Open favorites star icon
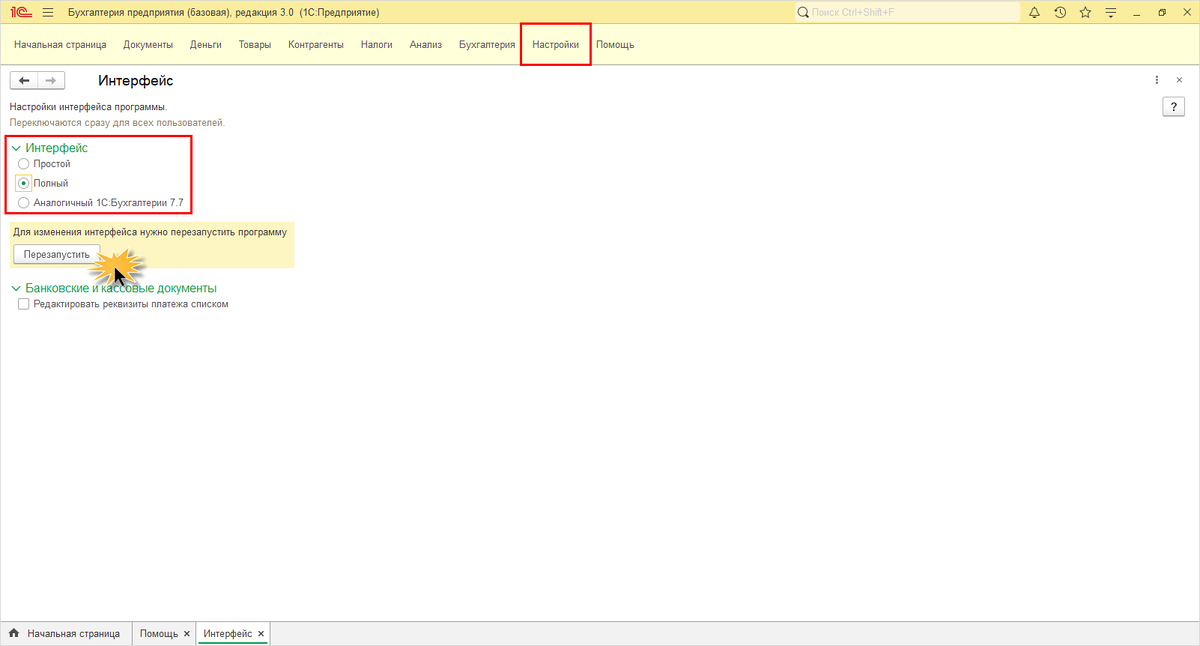Image resolution: width=1200 pixels, height=646 pixels. [x=1085, y=12]
